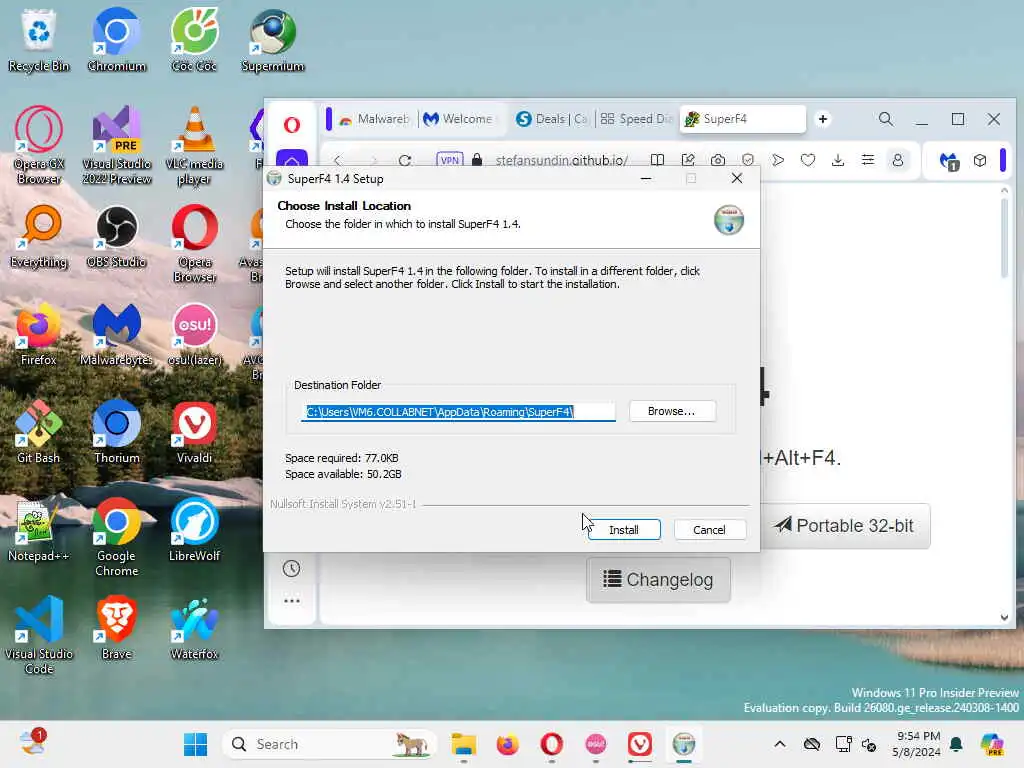Select the VLC media player shortcut
1024x768 pixels.
point(194,145)
